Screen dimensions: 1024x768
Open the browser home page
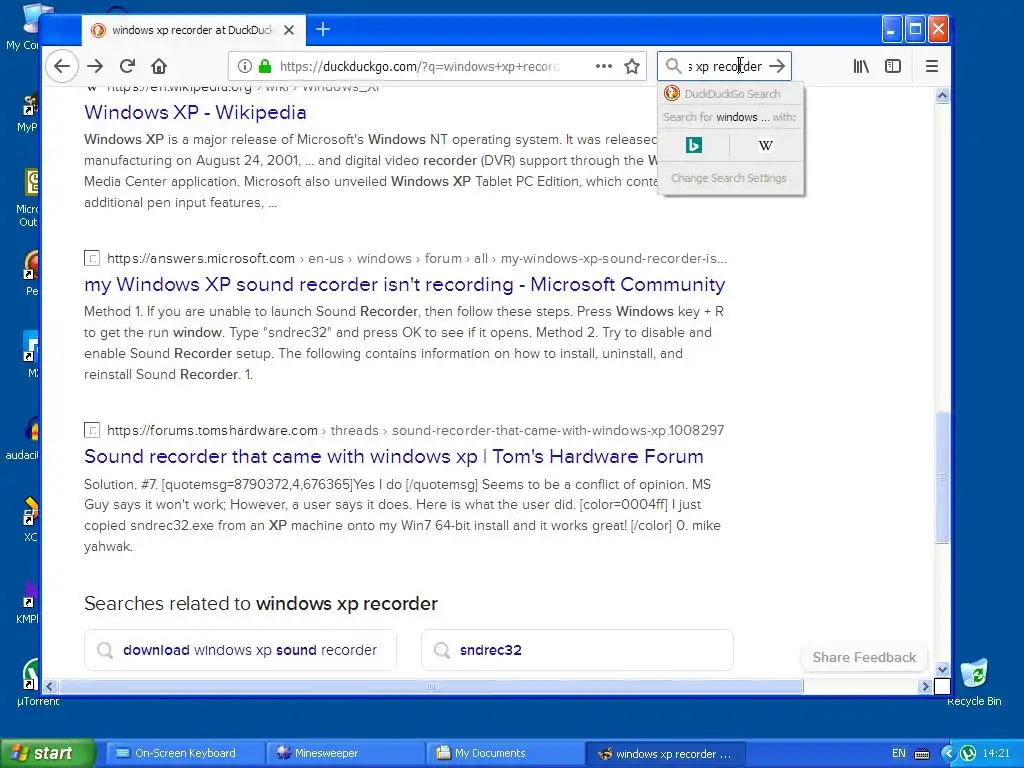(x=159, y=66)
